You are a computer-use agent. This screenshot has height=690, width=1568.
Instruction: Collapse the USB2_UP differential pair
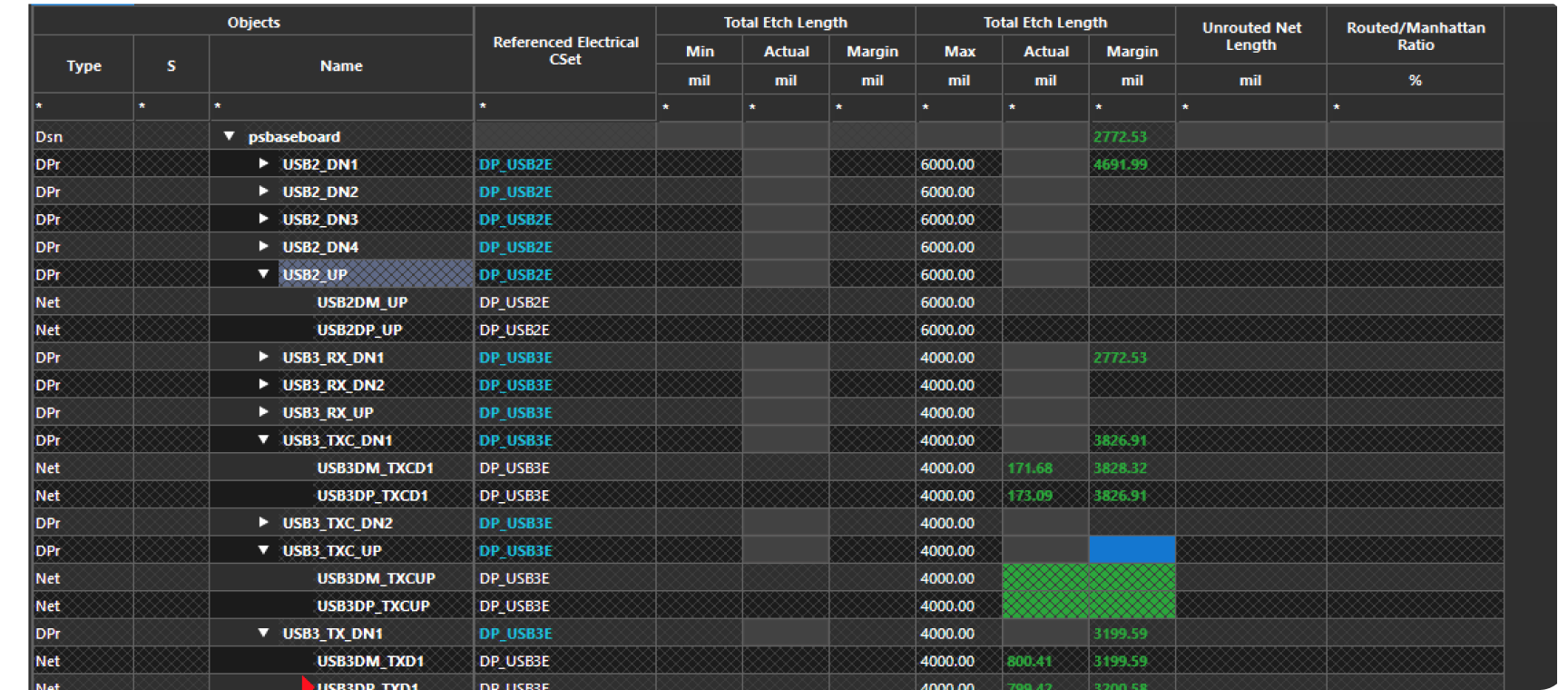click(263, 274)
